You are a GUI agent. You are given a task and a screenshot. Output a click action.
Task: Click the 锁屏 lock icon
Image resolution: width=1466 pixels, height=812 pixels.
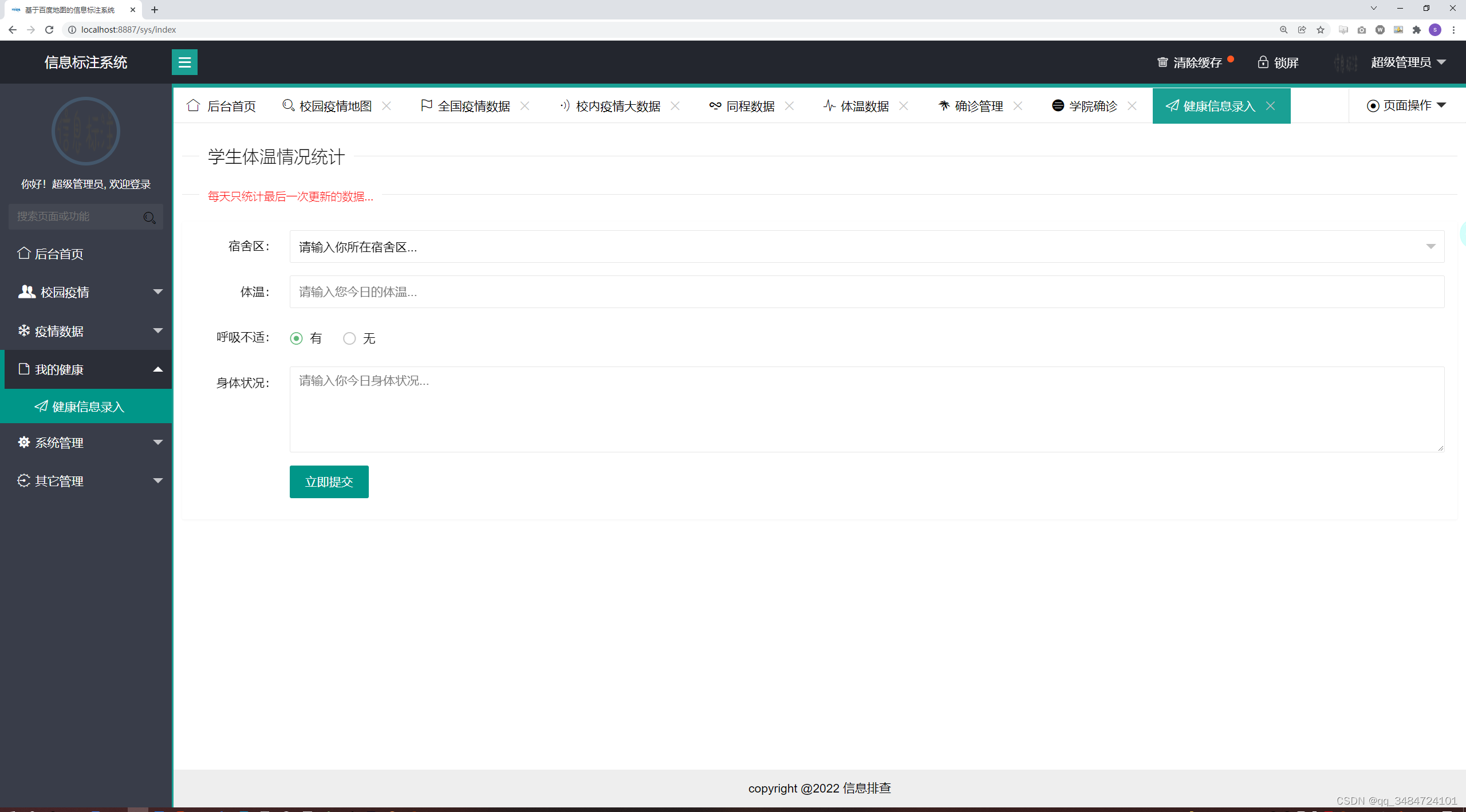[1263, 62]
